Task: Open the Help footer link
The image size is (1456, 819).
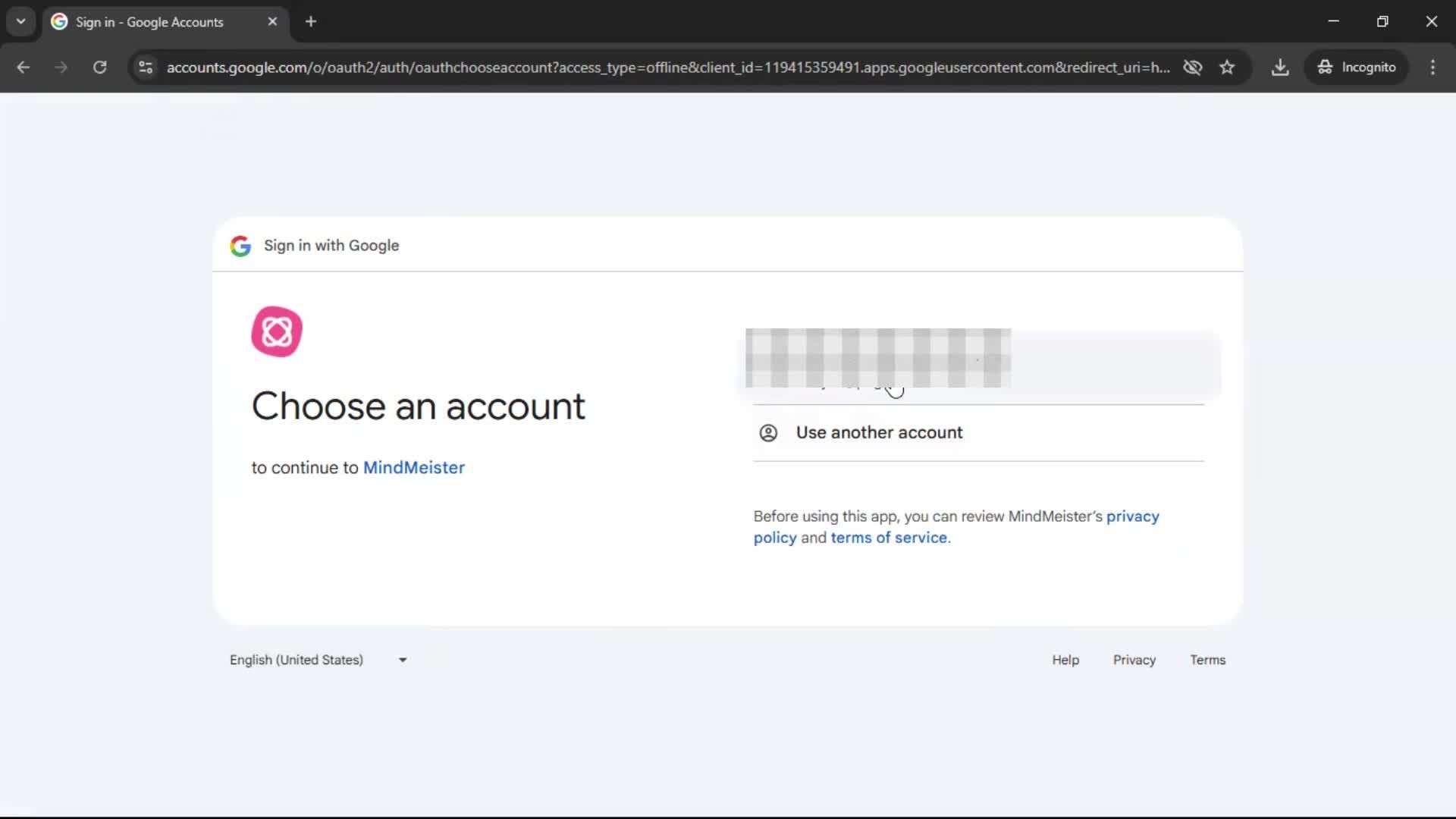Action: [x=1065, y=661]
